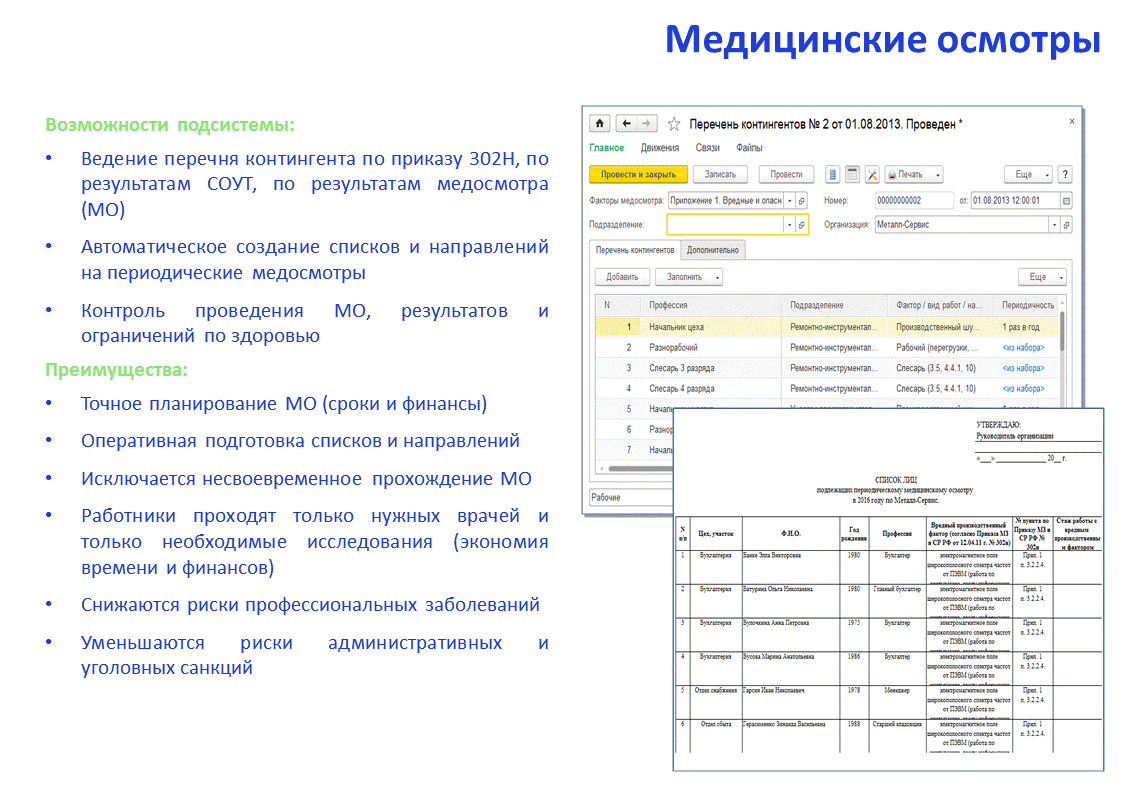Open the Печать dropdown menu
This screenshot has height=794, width=1123.
click(x=914, y=174)
